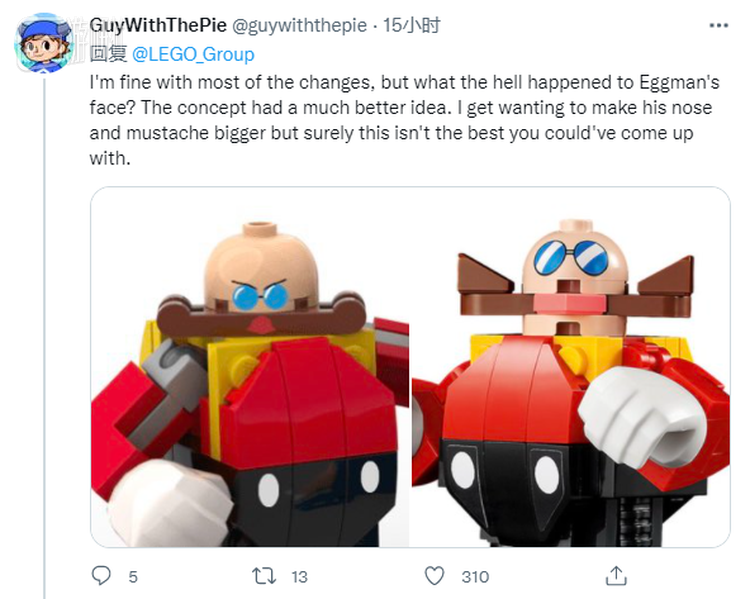Open the left Eggman concept image
The height and width of the screenshot is (599, 750).
[250, 366]
